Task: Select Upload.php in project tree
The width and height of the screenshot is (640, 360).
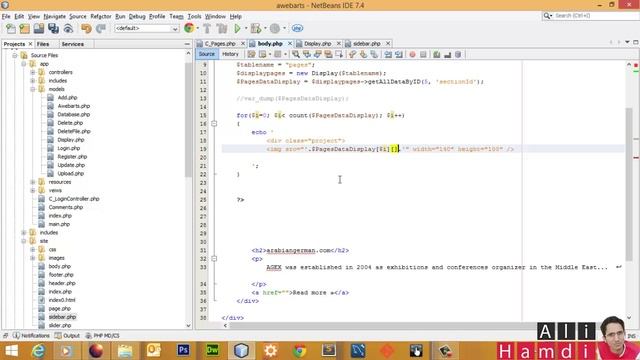Action: [x=71, y=173]
